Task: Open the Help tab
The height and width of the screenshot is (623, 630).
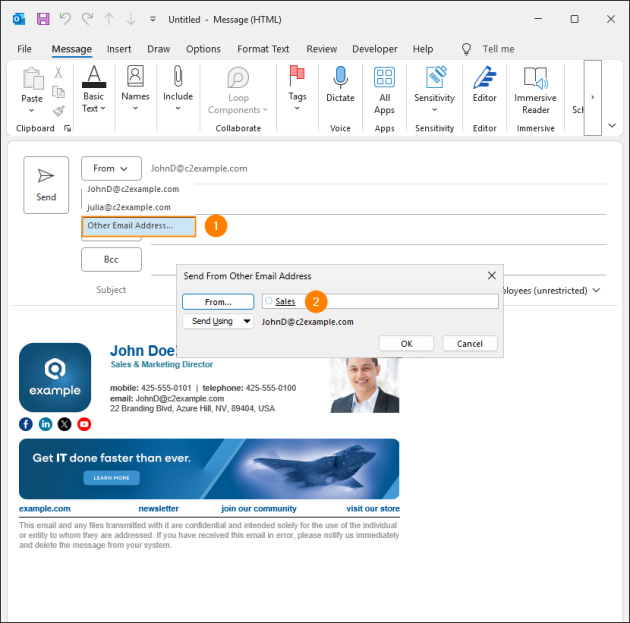Action: click(x=423, y=49)
